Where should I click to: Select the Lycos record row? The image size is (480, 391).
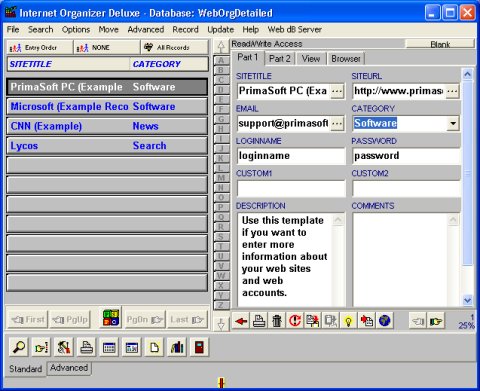(x=107, y=146)
